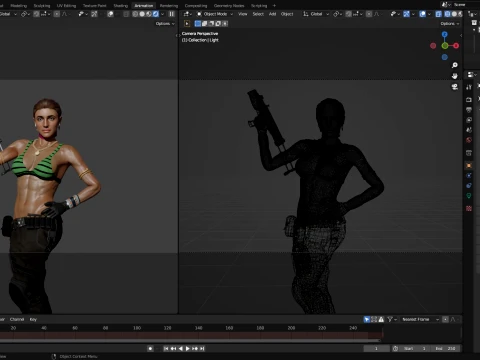Open the red checker Texture properties tab

(469, 208)
